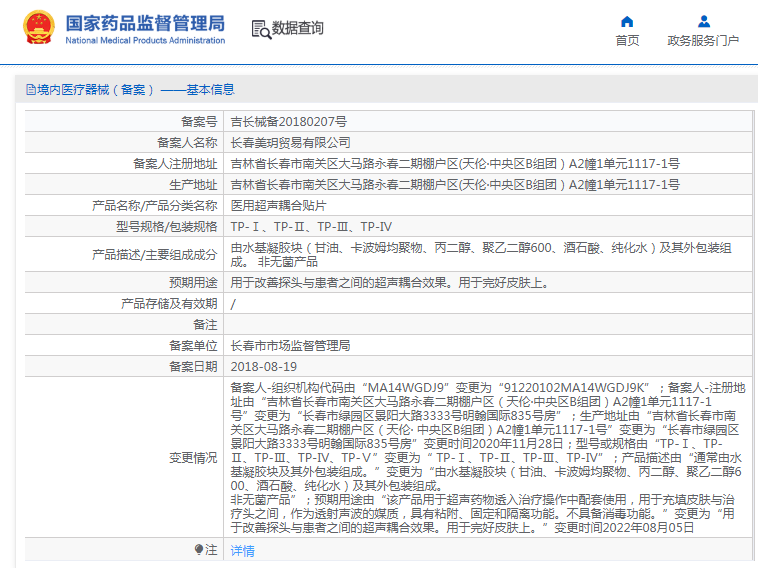
Task: Select the value 吉长械备20180207号
Action: point(289,122)
